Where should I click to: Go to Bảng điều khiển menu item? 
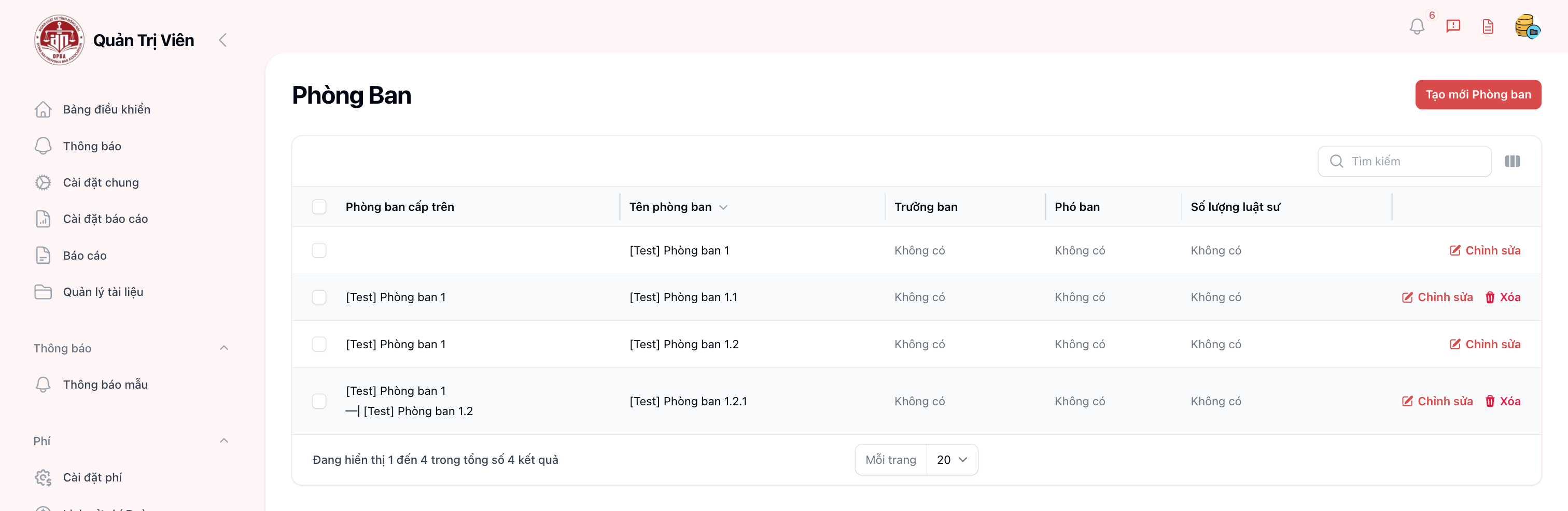pos(106,109)
